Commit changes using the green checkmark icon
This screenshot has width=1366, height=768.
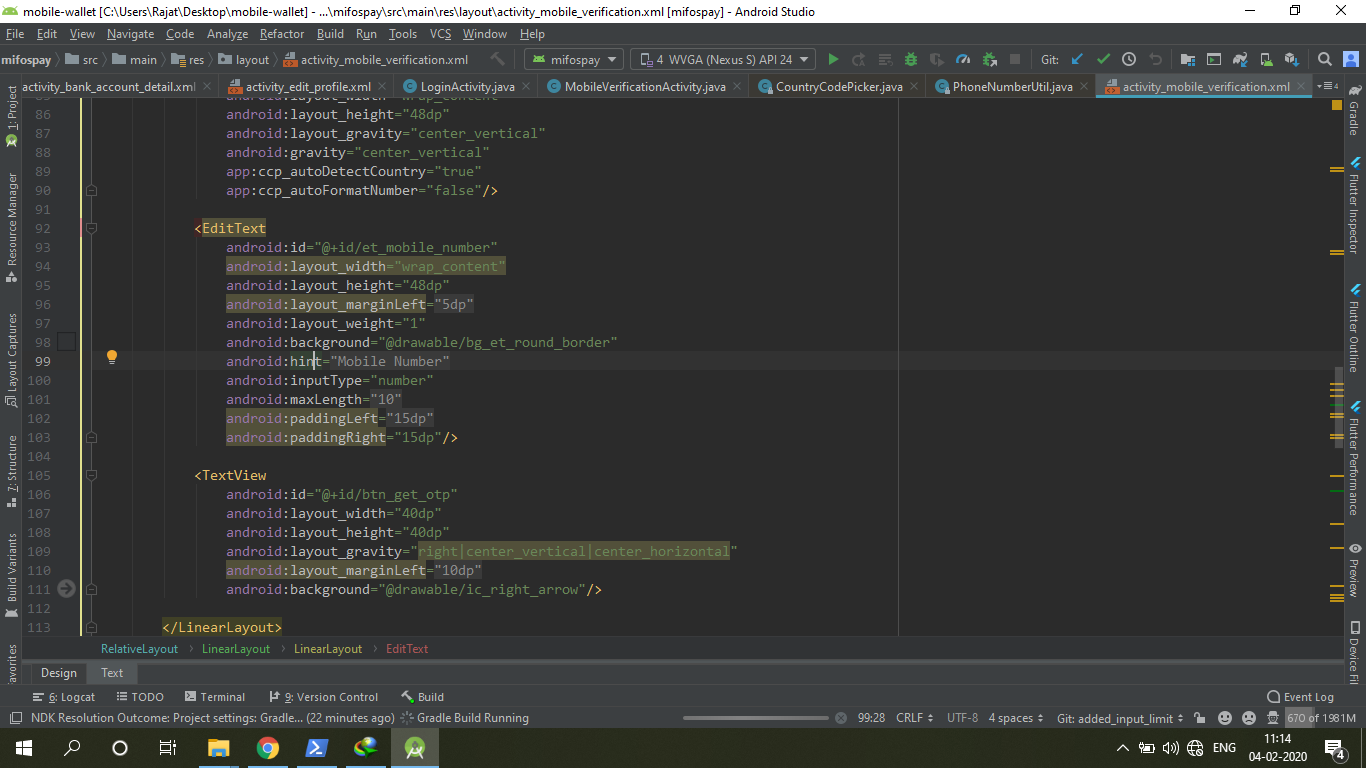pos(1102,59)
